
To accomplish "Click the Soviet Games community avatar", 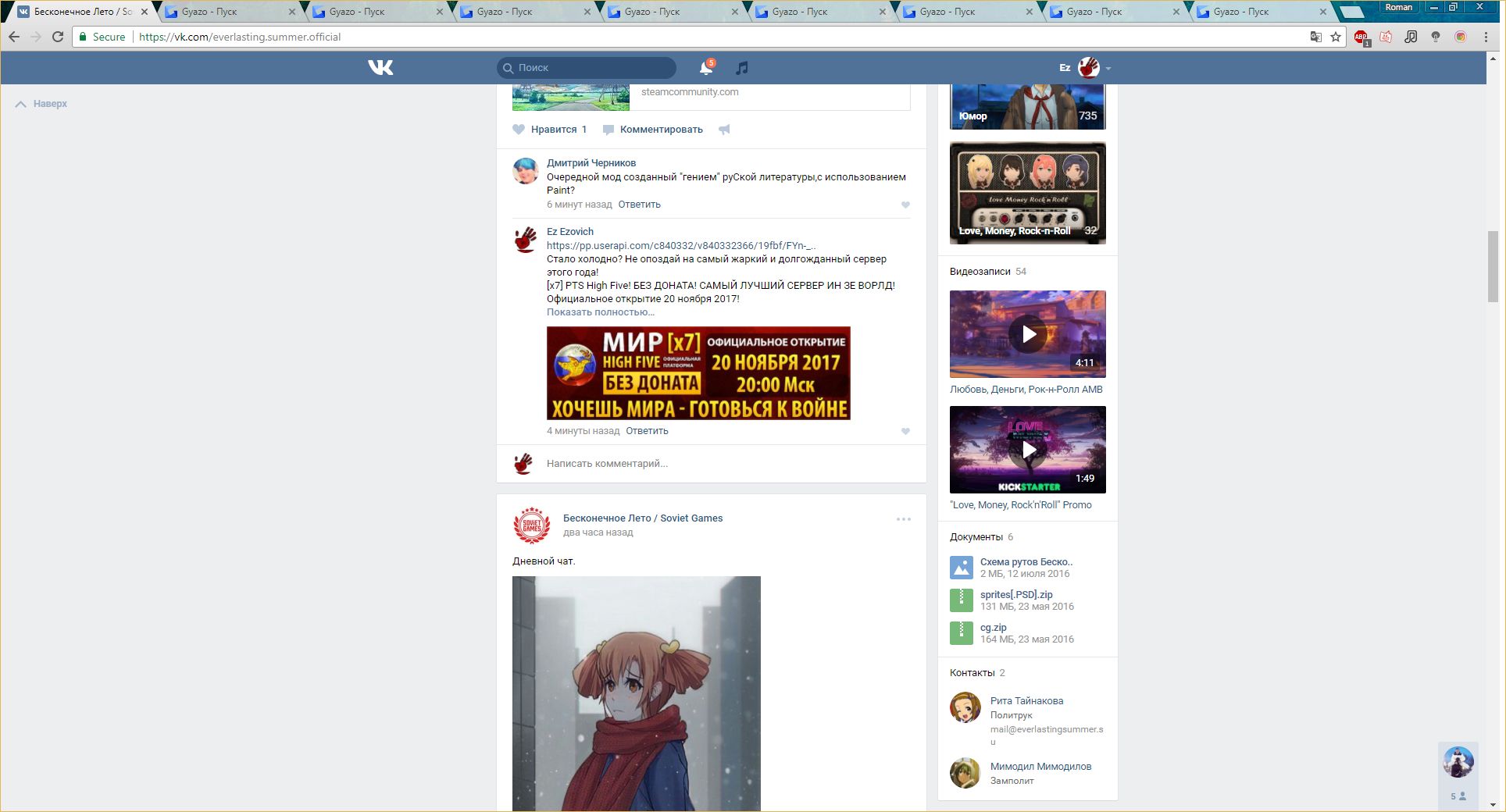I will pos(531,525).
